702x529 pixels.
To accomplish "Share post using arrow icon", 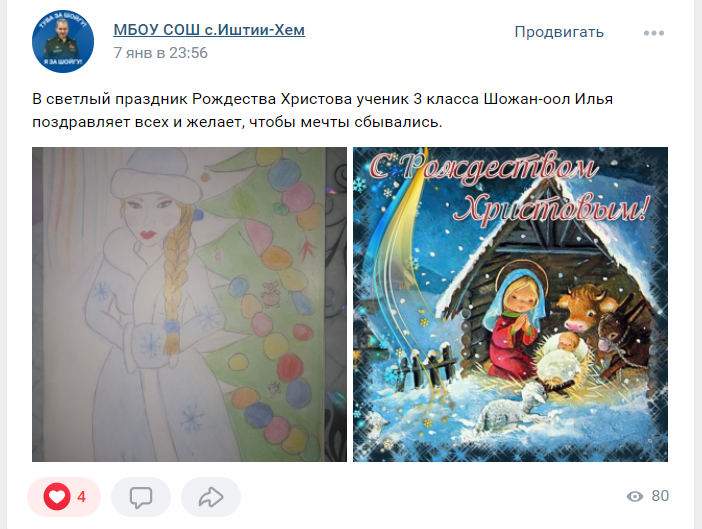I will (x=211, y=497).
